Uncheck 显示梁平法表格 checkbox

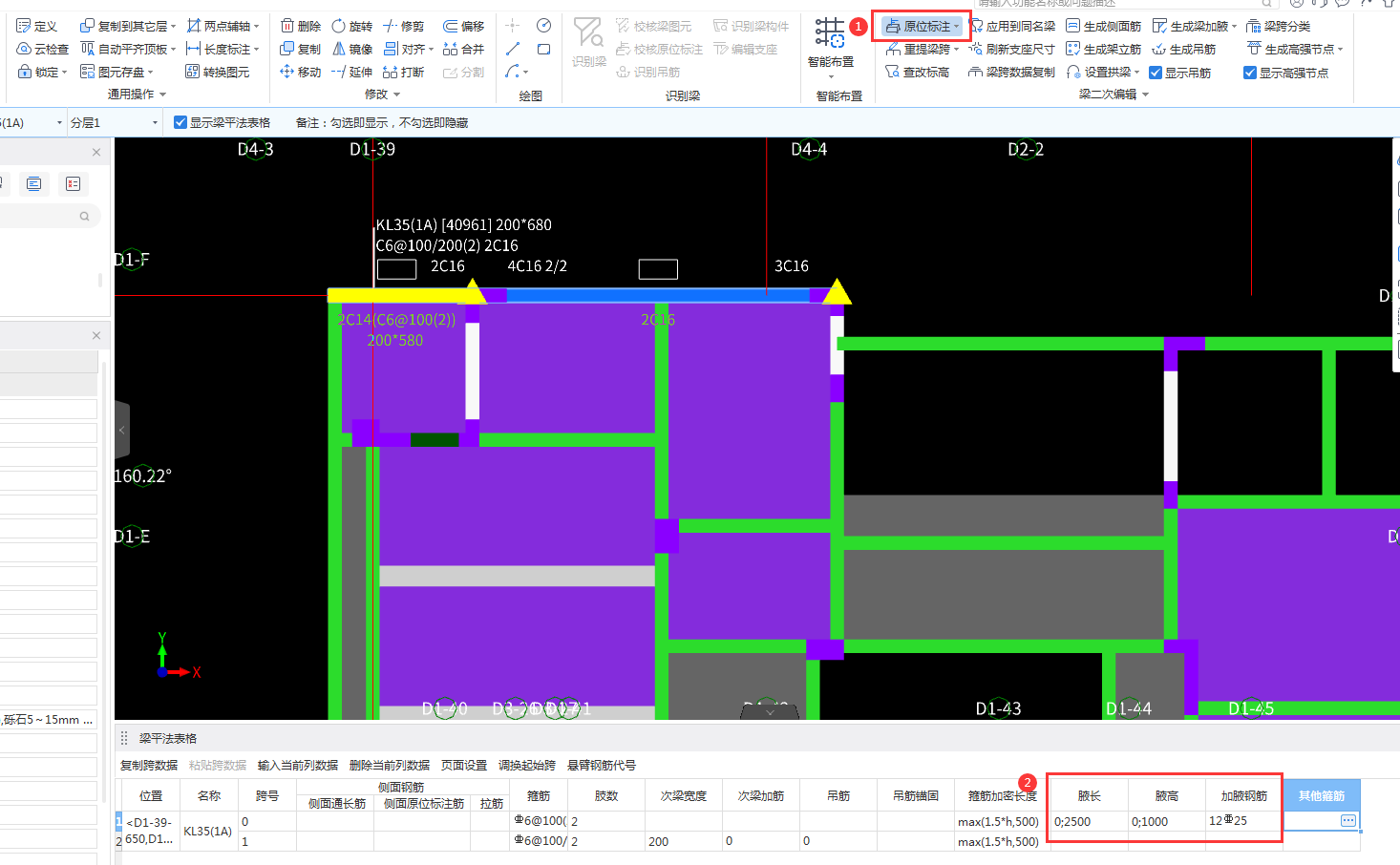pyautogui.click(x=180, y=122)
